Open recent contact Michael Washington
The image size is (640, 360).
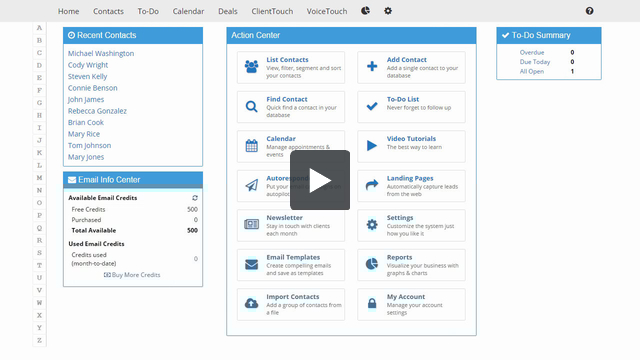pyautogui.click(x=101, y=53)
